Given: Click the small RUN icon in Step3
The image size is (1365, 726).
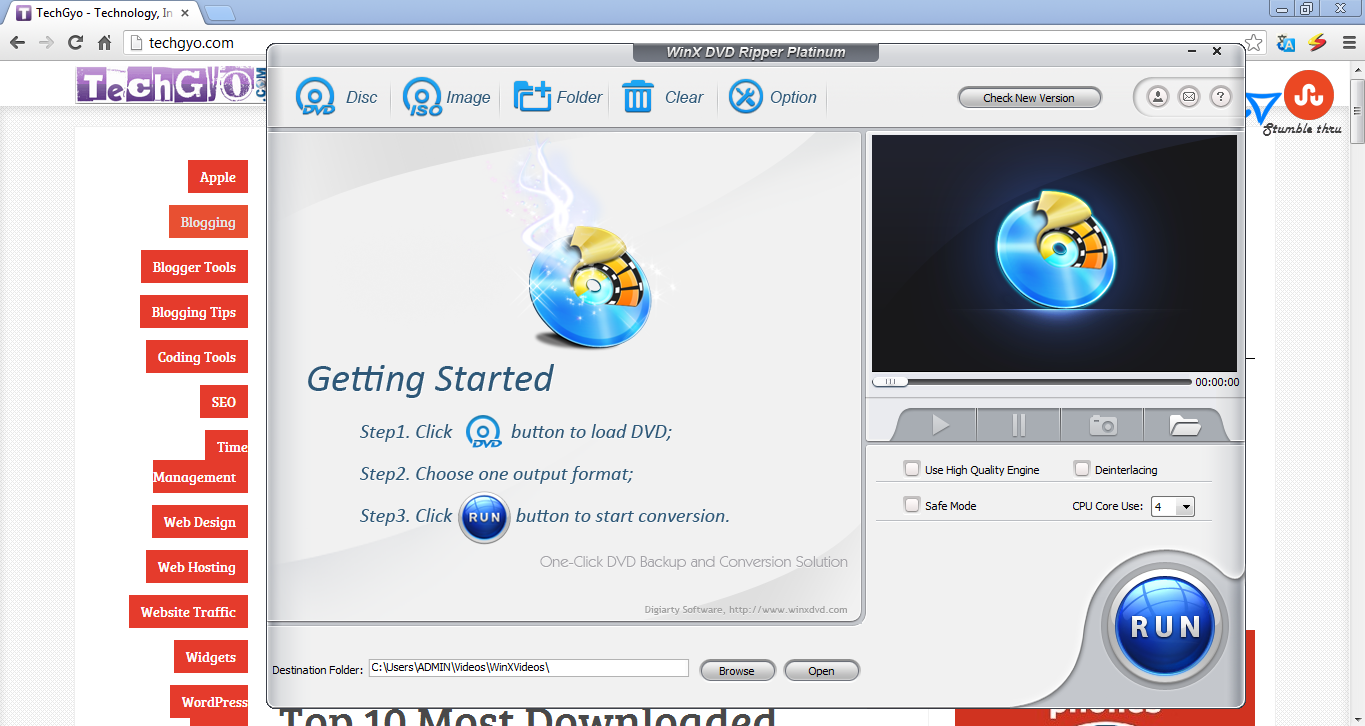Looking at the screenshot, I should click(484, 517).
